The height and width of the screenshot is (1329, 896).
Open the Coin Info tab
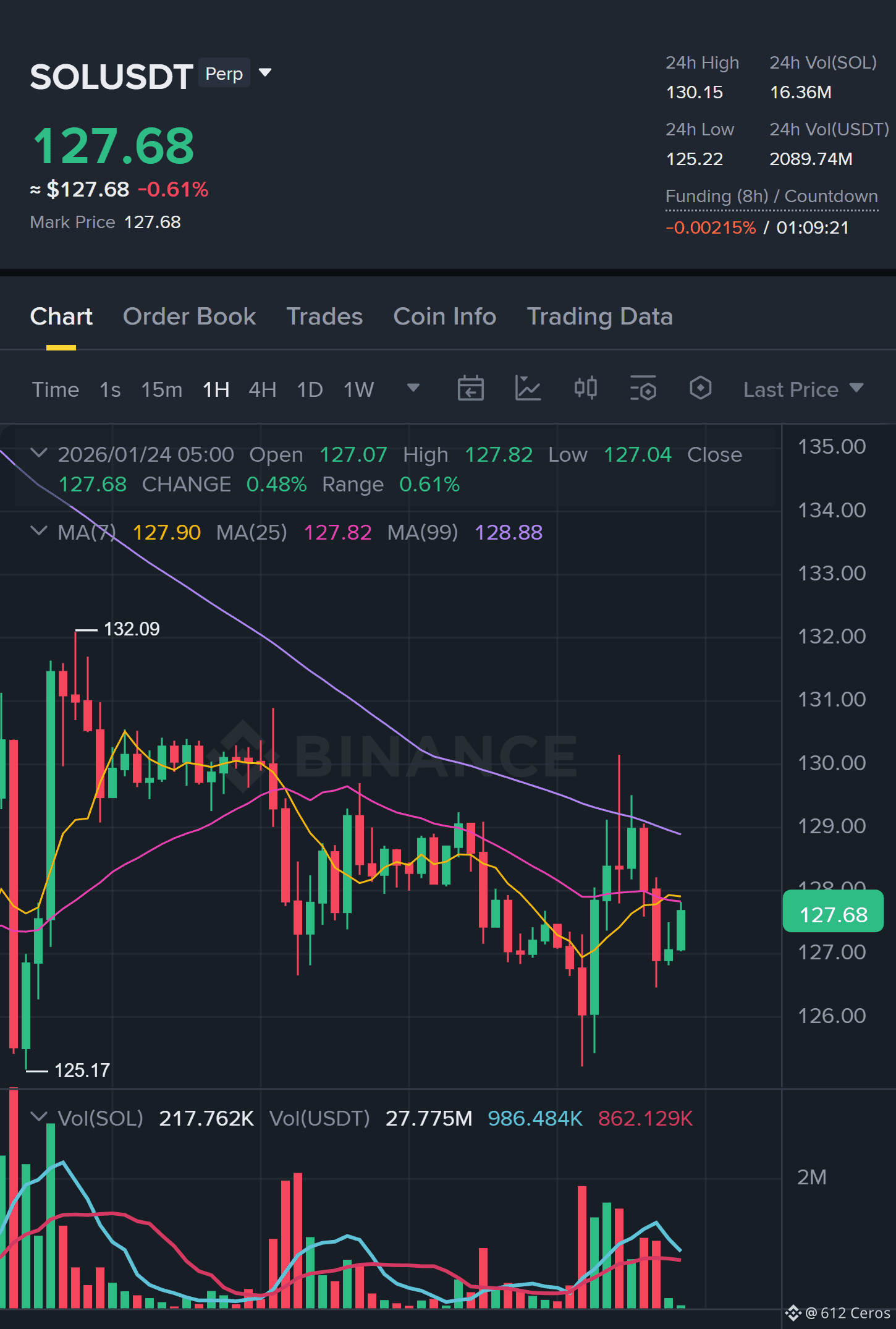point(445,316)
